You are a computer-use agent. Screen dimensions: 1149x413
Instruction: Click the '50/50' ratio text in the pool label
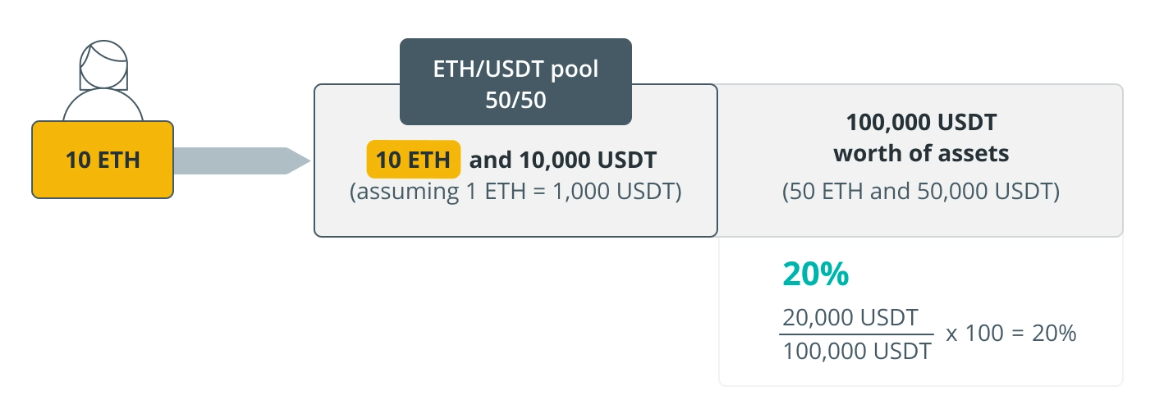[515, 100]
